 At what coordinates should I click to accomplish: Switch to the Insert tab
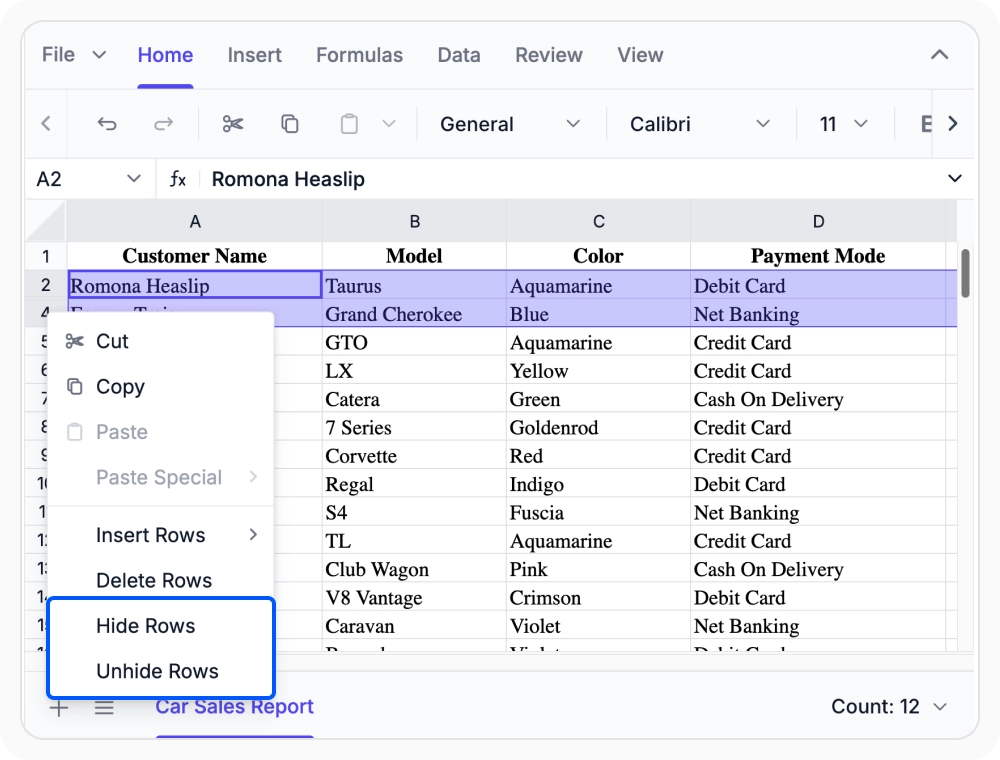[x=254, y=55]
